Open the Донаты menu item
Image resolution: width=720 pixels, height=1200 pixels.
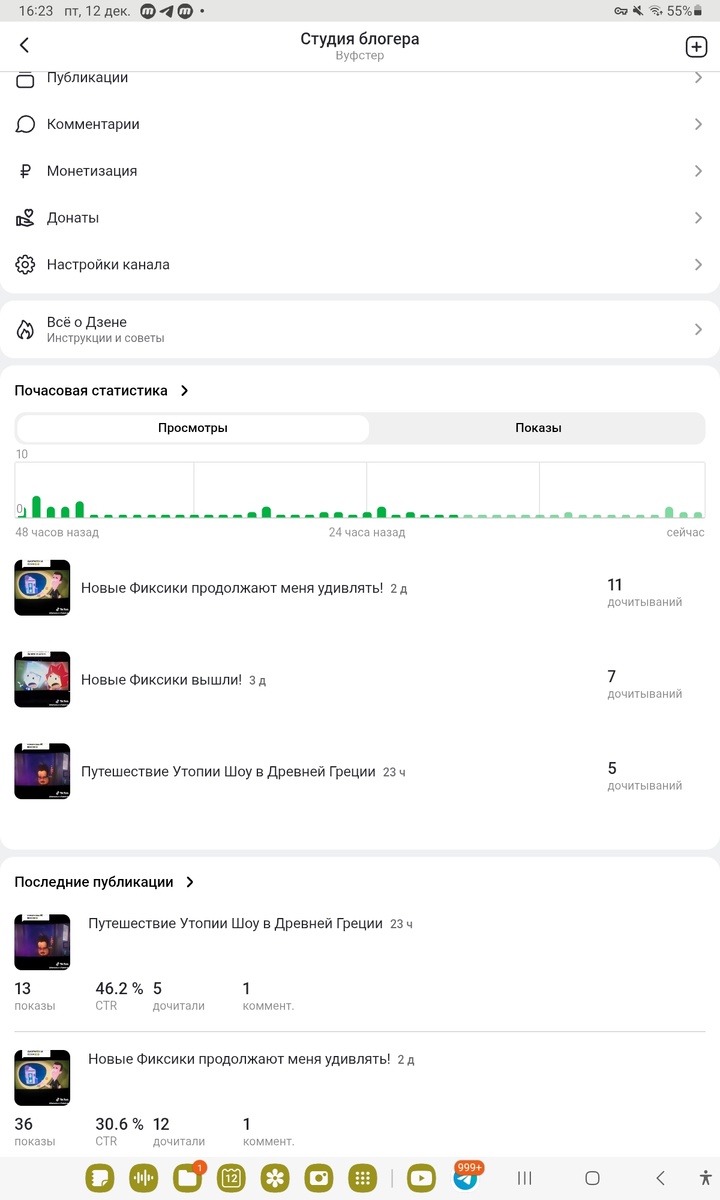pyautogui.click(x=360, y=218)
